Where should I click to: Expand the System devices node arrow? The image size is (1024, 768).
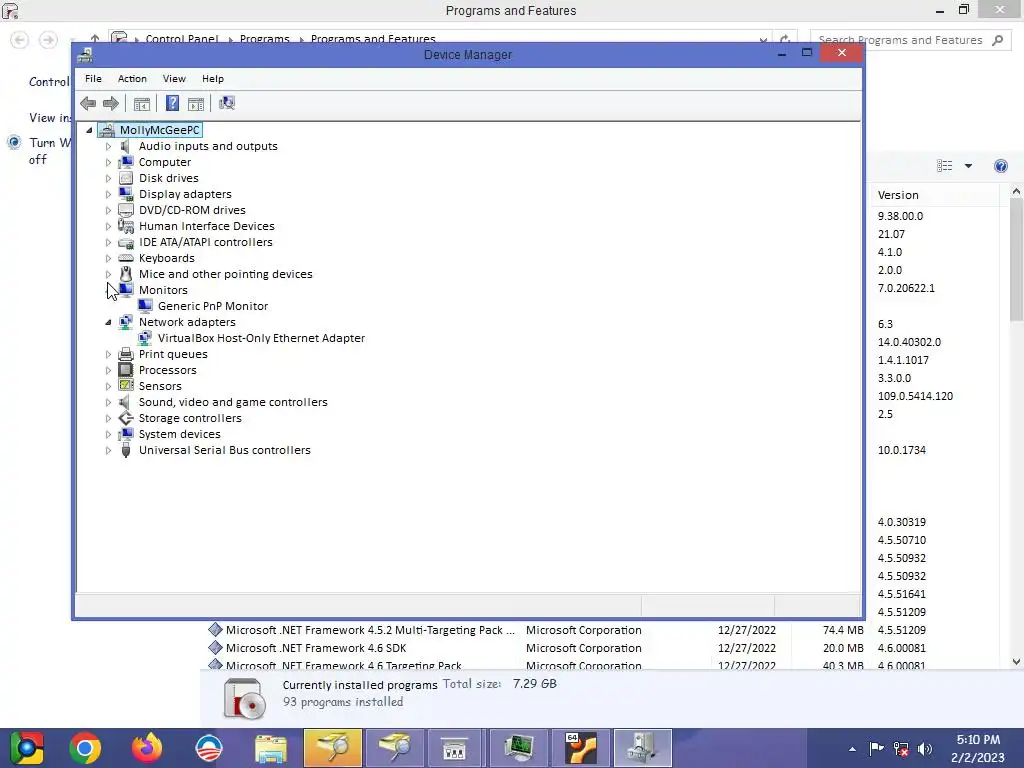click(108, 434)
